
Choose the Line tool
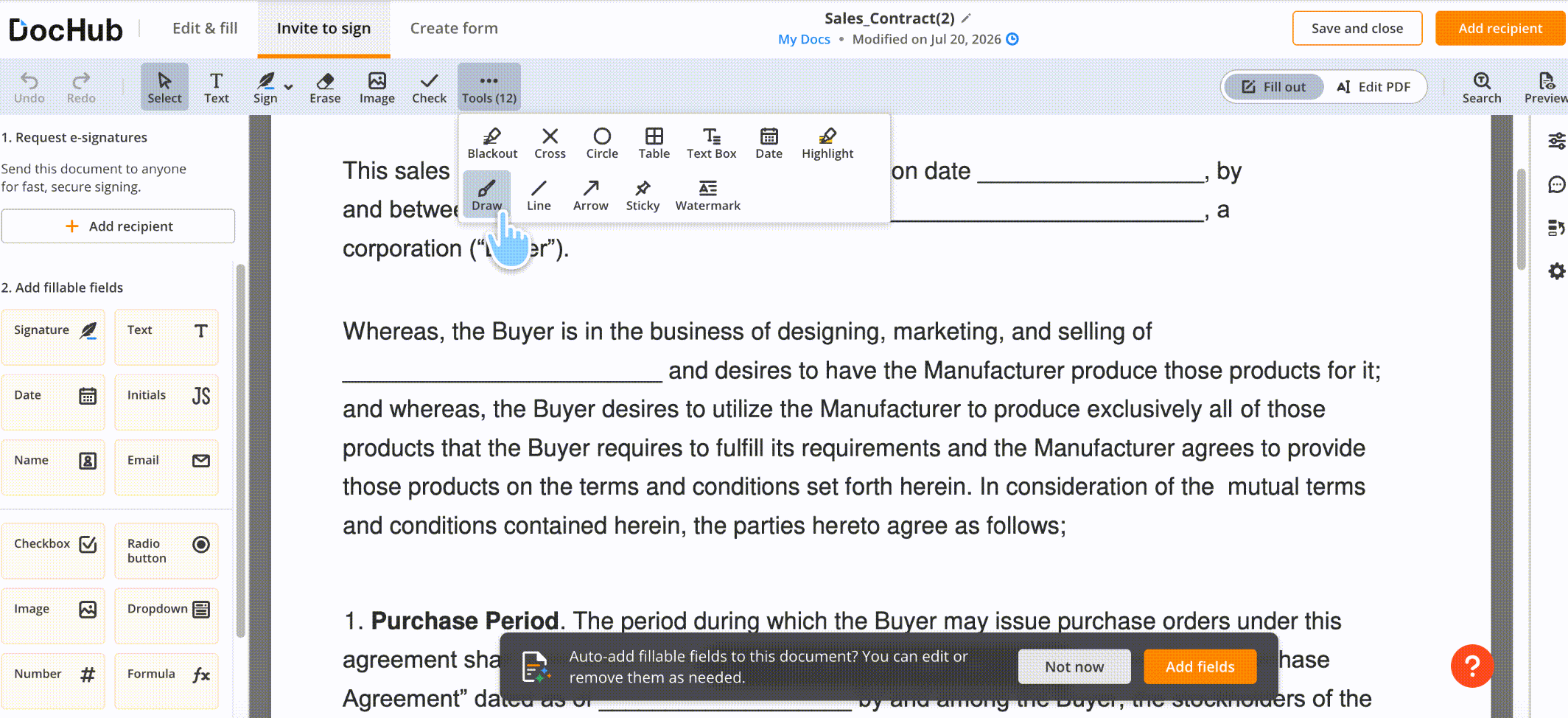point(539,195)
